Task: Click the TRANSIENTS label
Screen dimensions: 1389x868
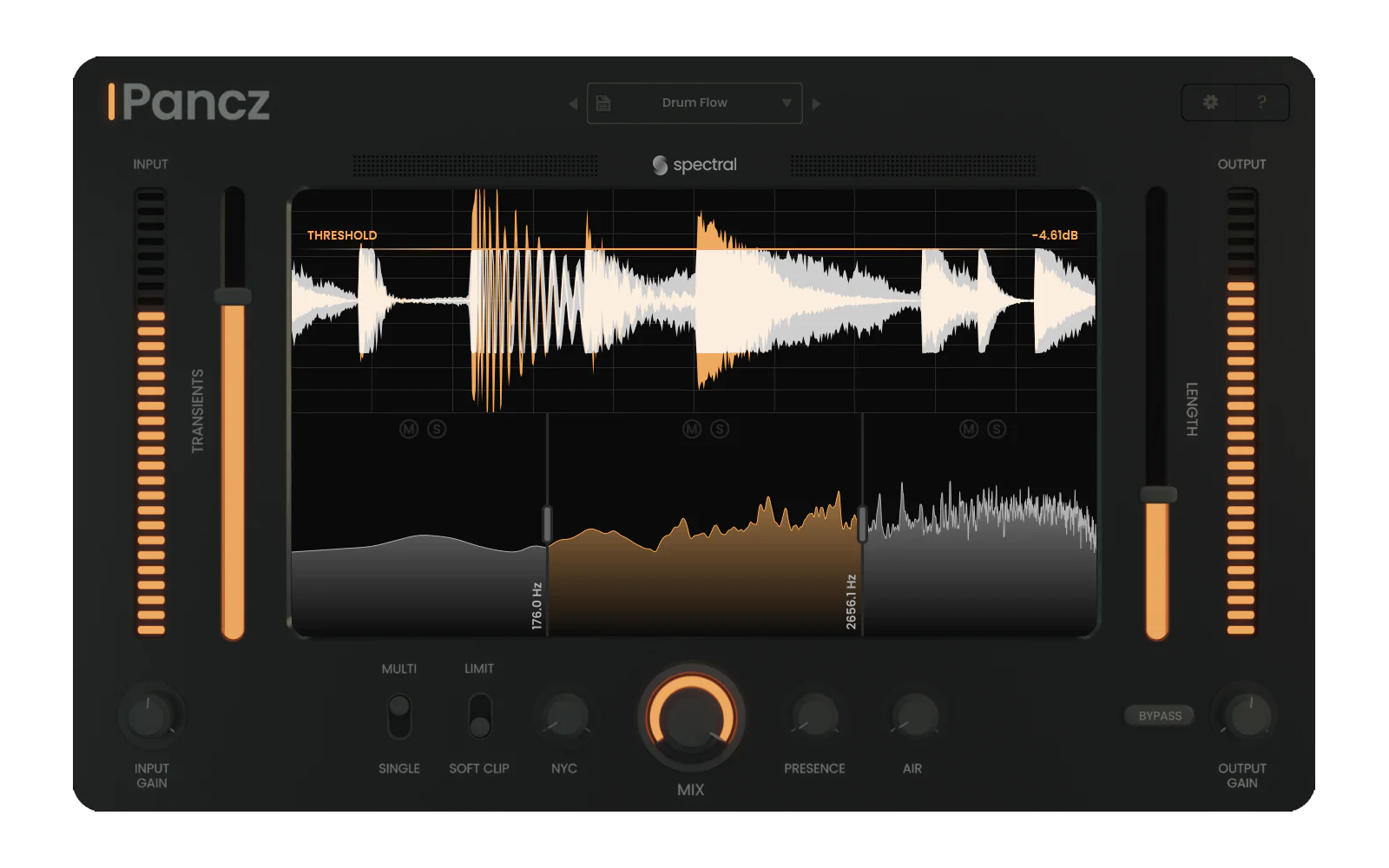Action: pos(198,411)
